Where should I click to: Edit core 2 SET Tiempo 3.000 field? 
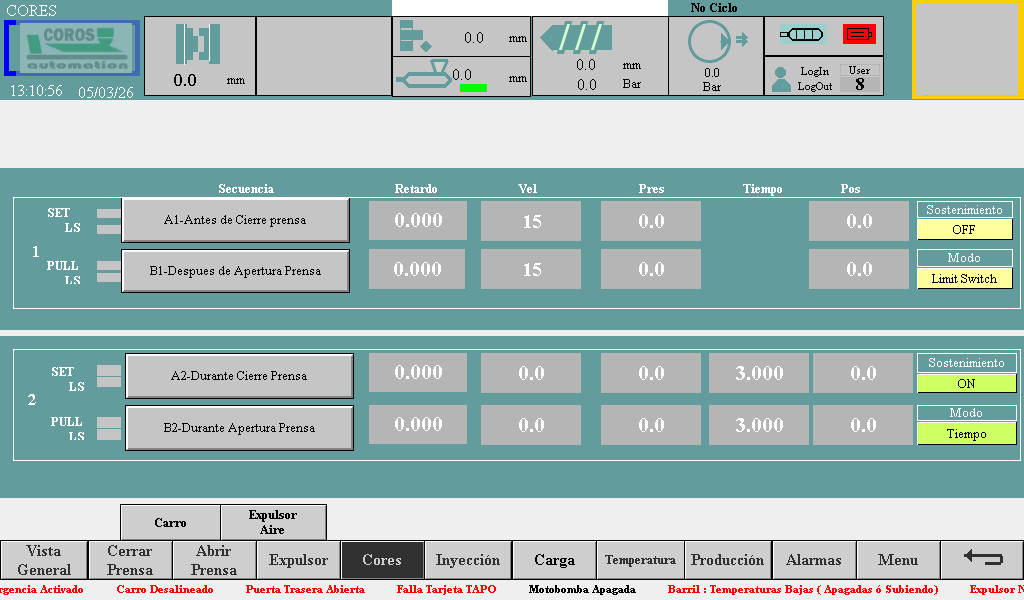[x=759, y=373]
